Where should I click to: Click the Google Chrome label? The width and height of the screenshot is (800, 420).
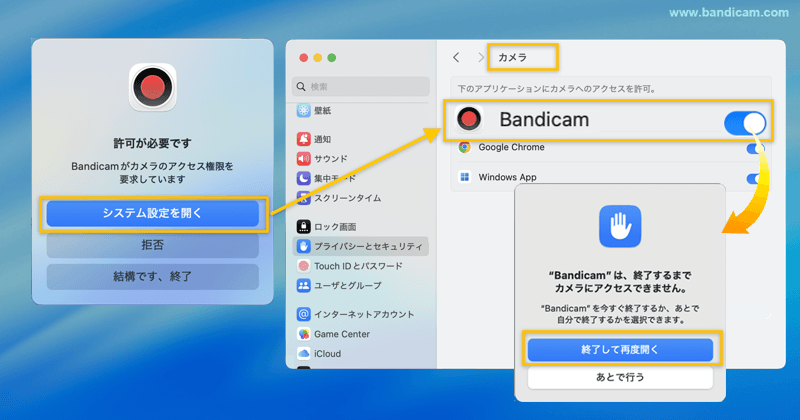point(511,147)
